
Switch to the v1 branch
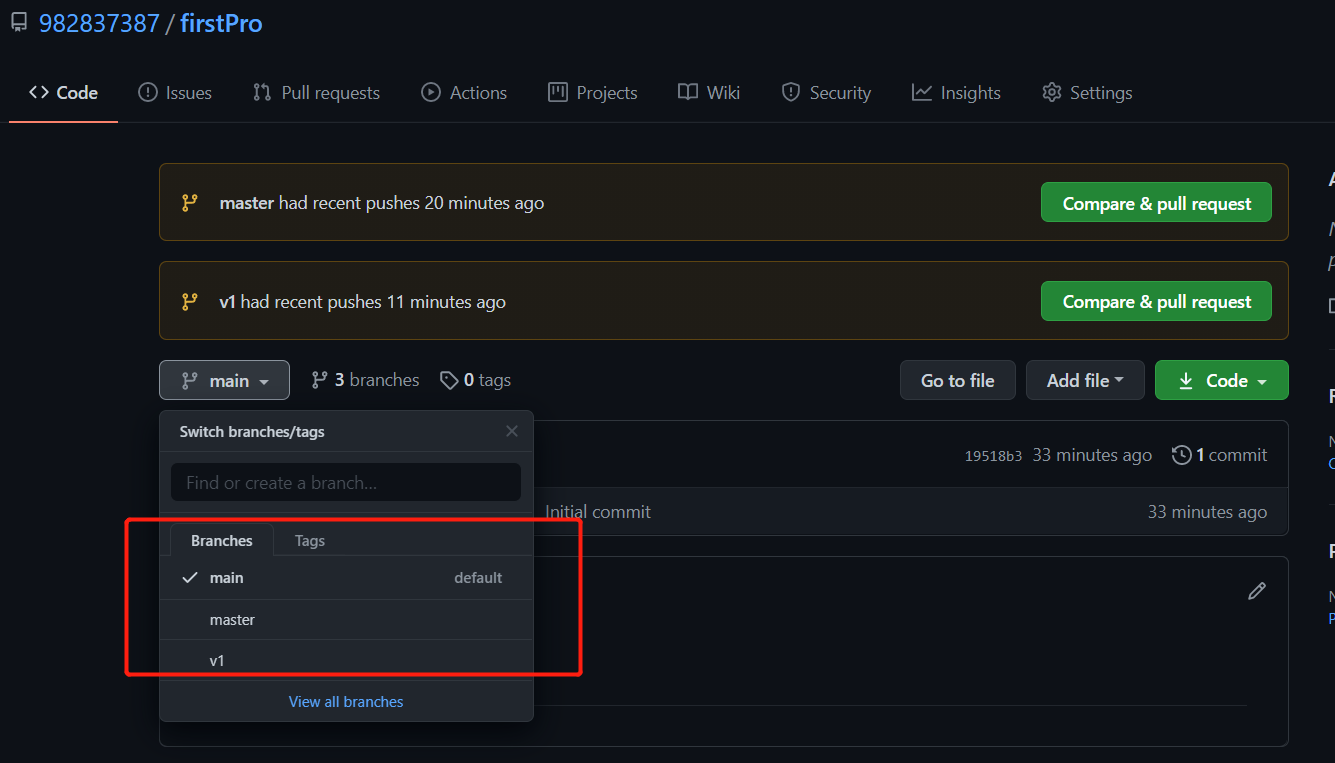click(346, 661)
